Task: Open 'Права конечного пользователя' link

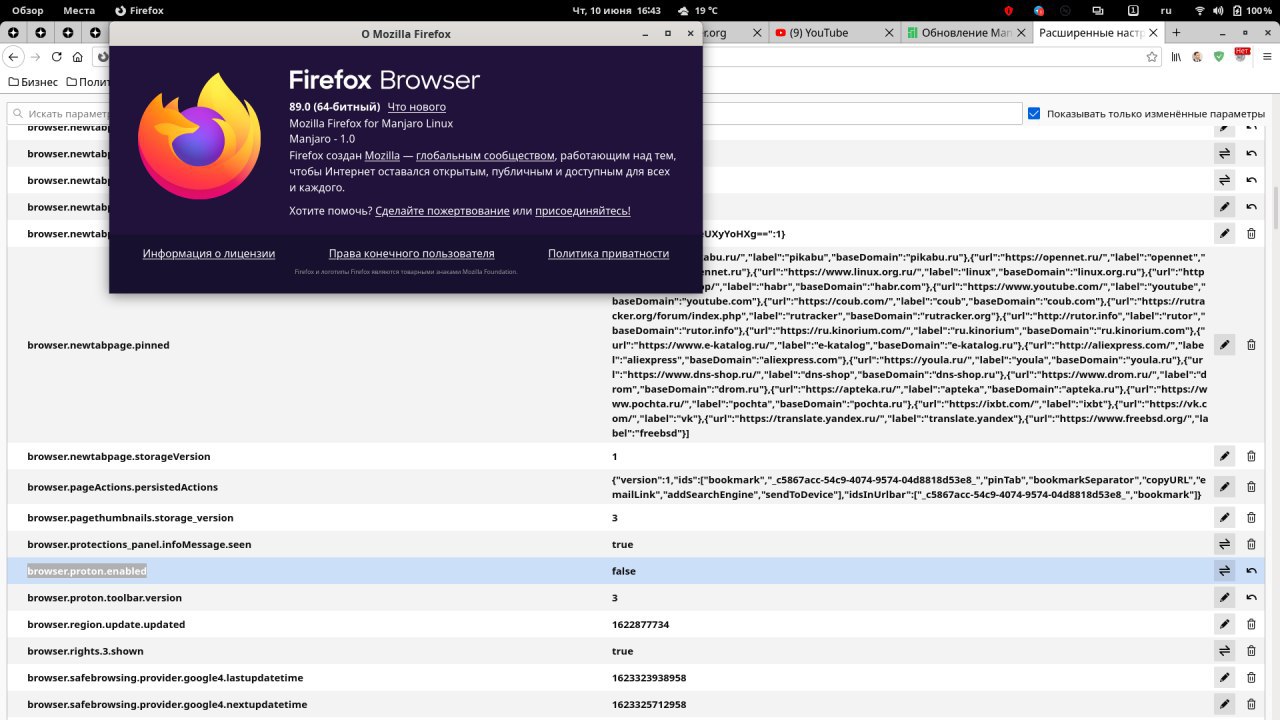Action: [411, 254]
